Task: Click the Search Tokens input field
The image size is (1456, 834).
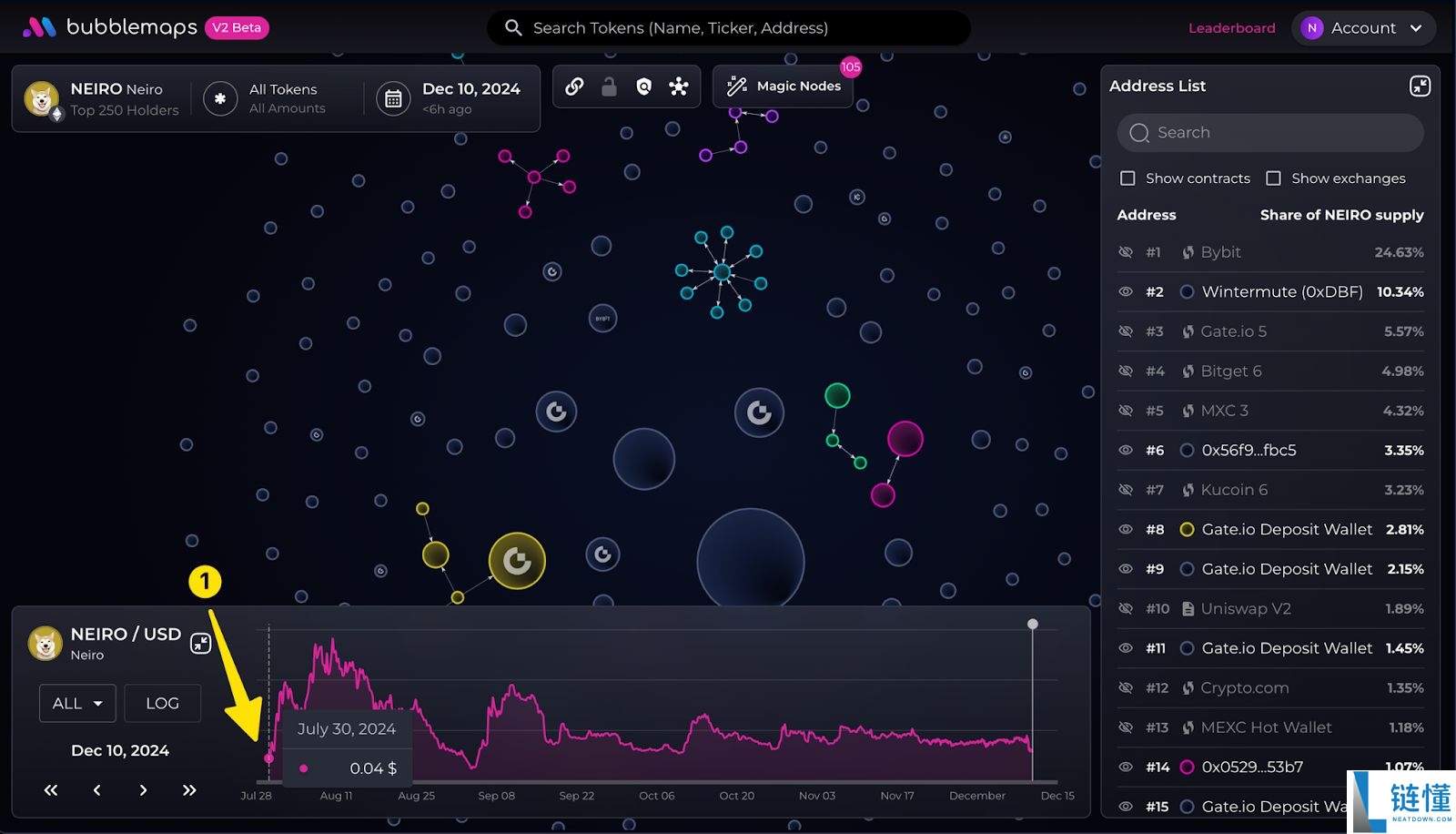Action: pyautogui.click(x=729, y=28)
